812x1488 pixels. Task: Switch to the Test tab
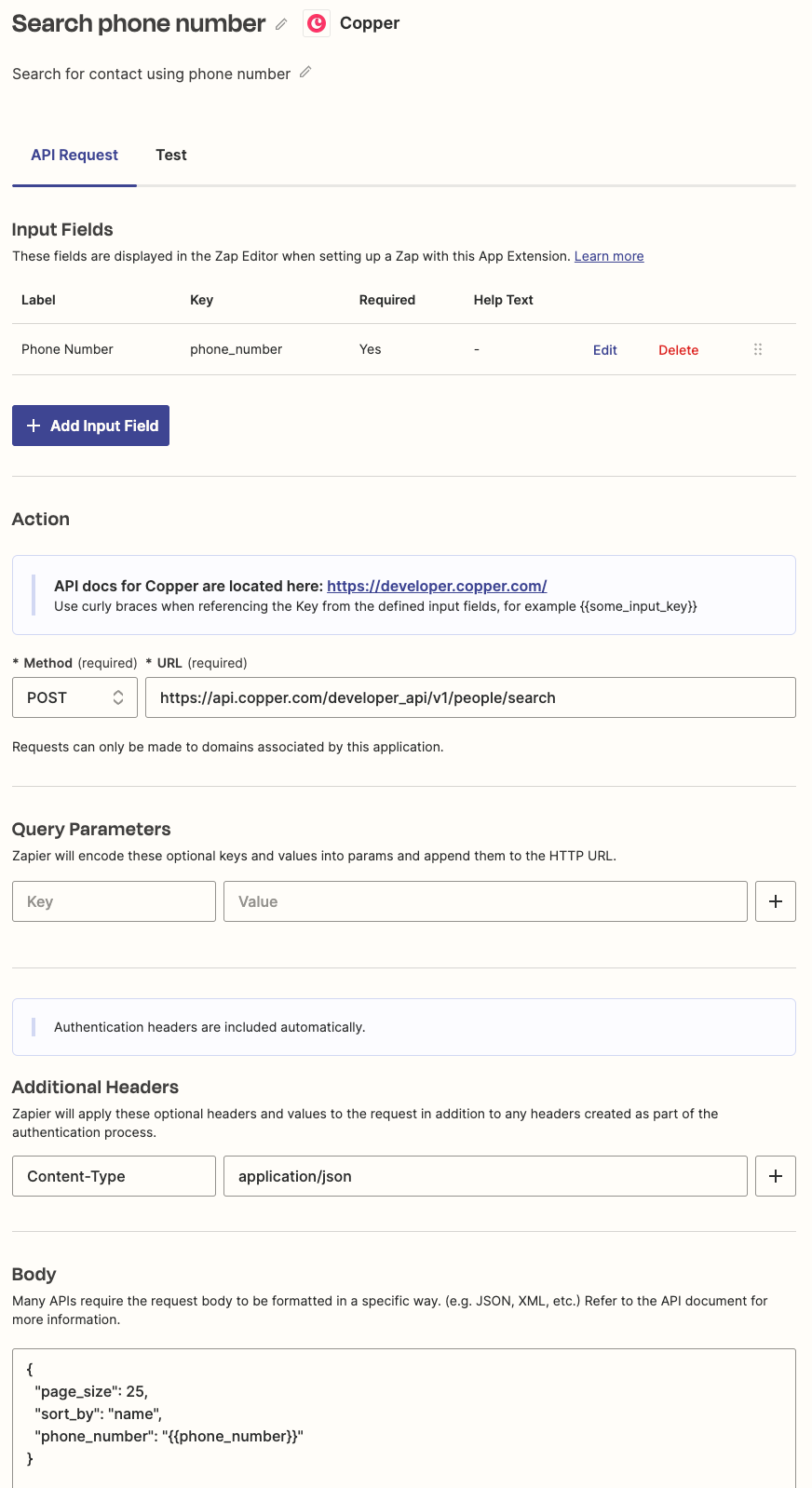[x=171, y=155]
